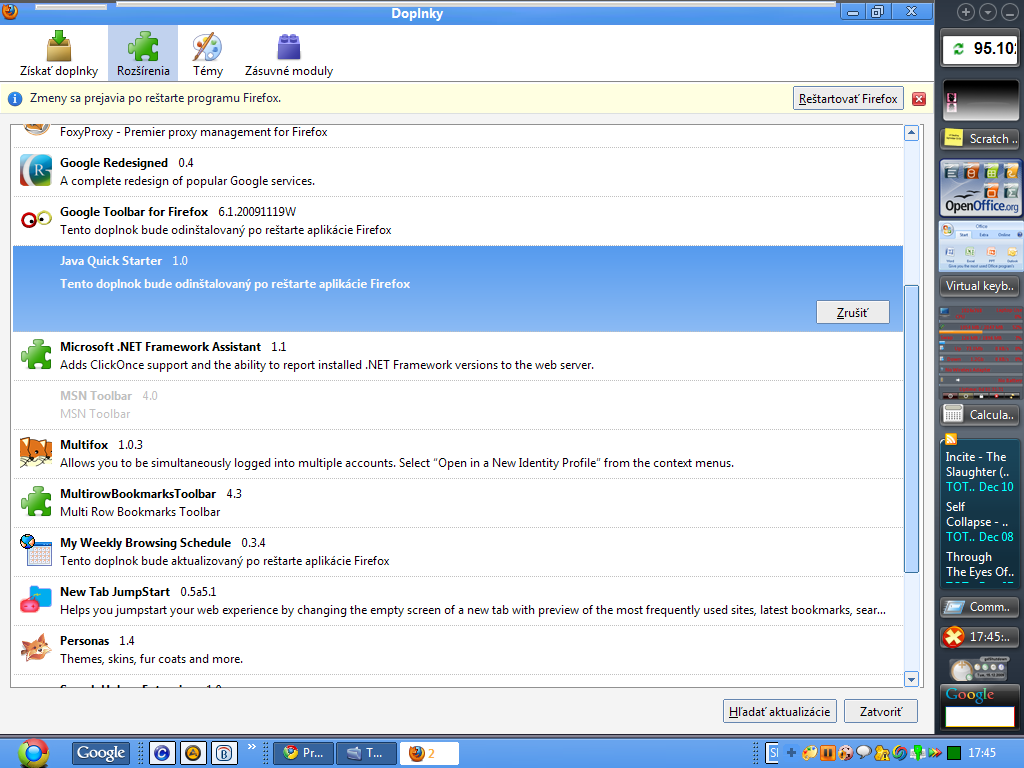Open 'Incite - The Slaughter' feed item
The image size is (1024, 768).
click(x=980, y=472)
